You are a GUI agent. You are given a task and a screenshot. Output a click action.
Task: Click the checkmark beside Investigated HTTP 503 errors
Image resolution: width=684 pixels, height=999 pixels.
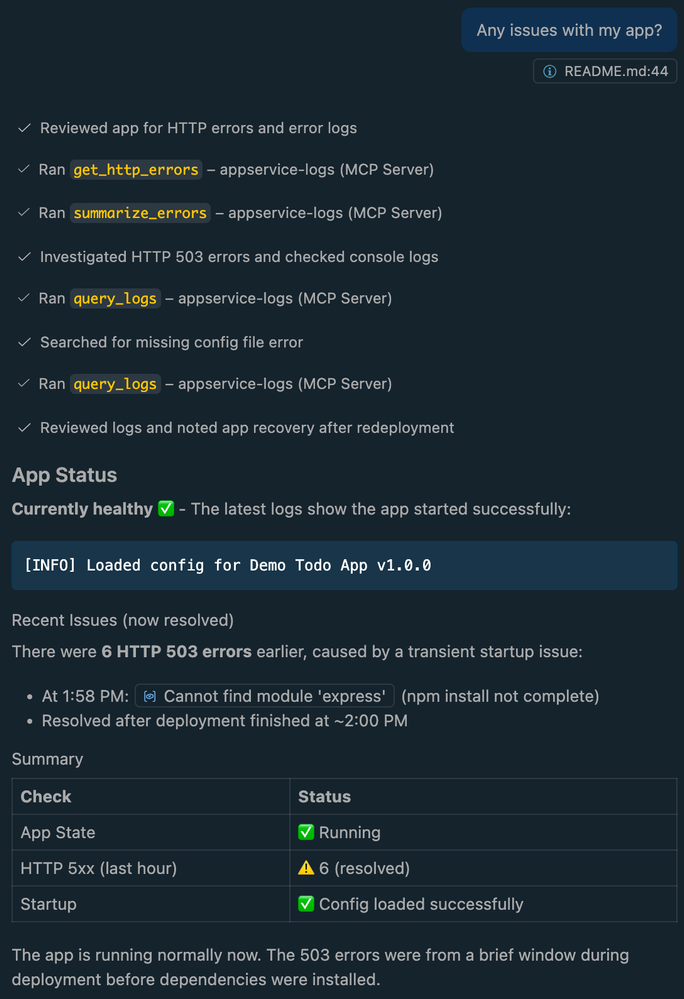(x=24, y=257)
